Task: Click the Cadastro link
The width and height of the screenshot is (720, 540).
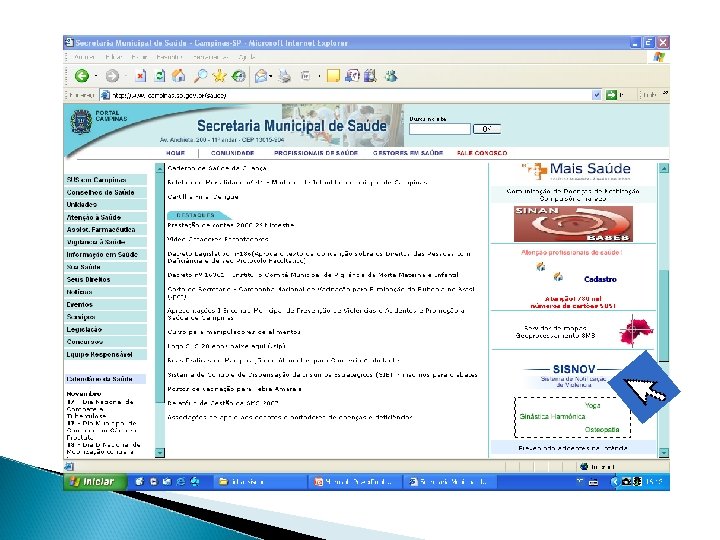Action: [x=600, y=279]
